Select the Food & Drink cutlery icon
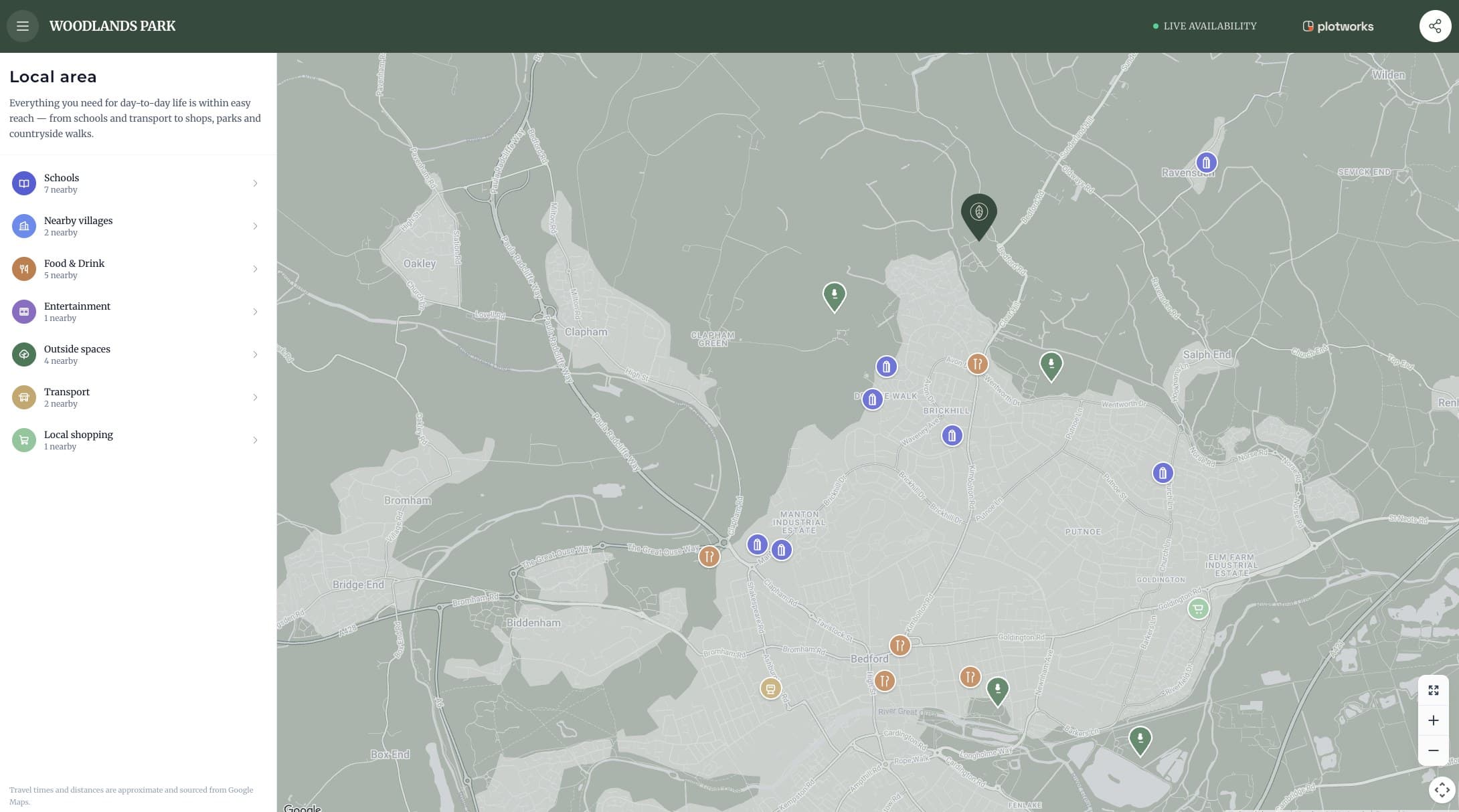Screen dimensions: 1459x812 pyautogui.click(x=24, y=269)
